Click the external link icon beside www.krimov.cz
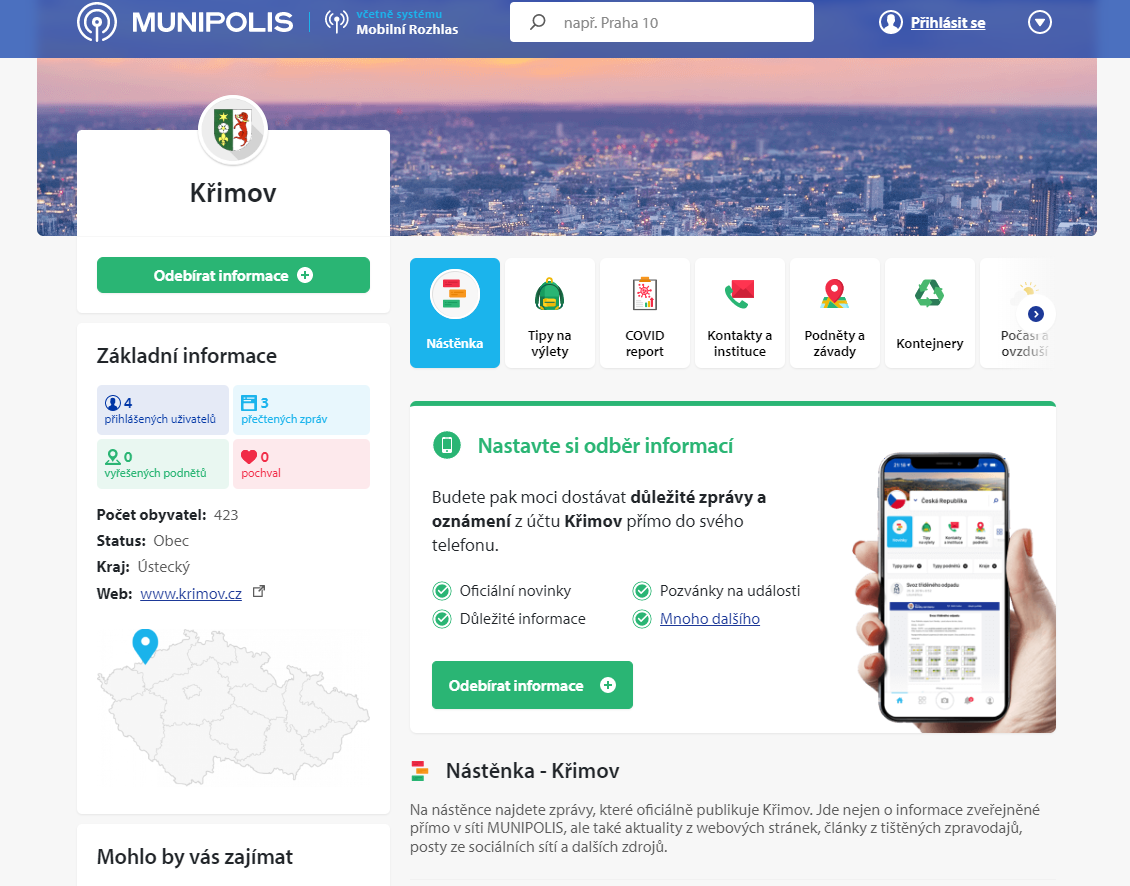Screen dimensions: 1130x886 259,592
